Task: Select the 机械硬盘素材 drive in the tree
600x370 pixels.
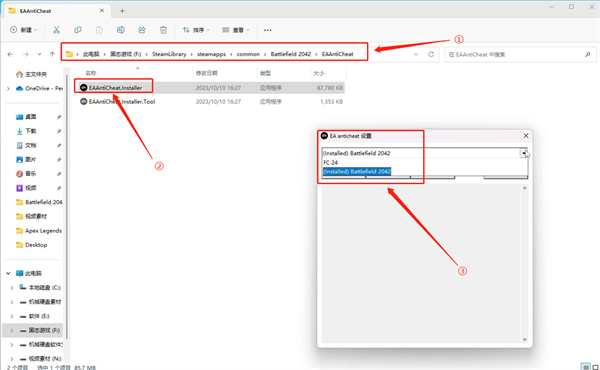Action: (x=40, y=302)
